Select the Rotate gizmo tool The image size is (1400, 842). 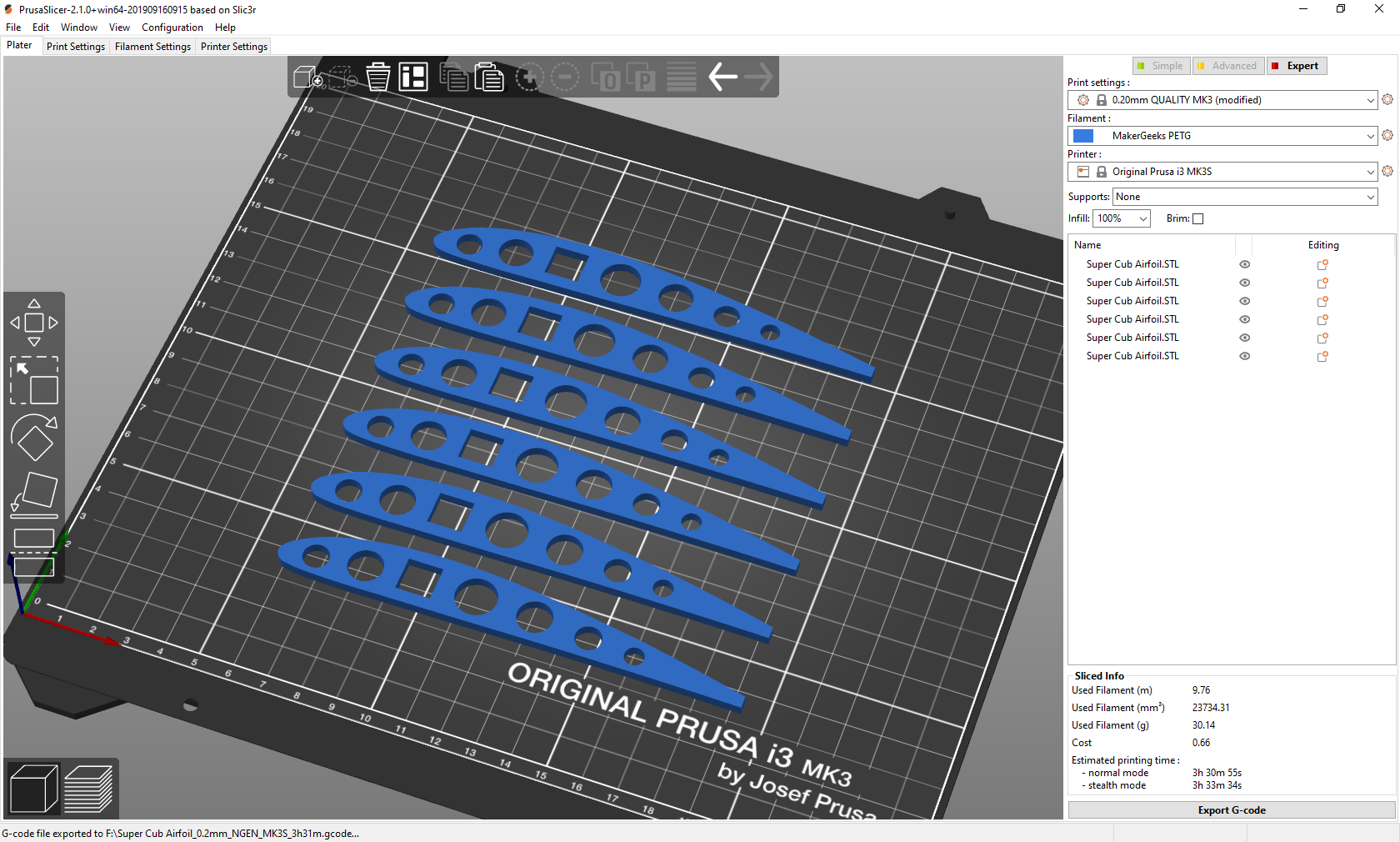(34, 438)
